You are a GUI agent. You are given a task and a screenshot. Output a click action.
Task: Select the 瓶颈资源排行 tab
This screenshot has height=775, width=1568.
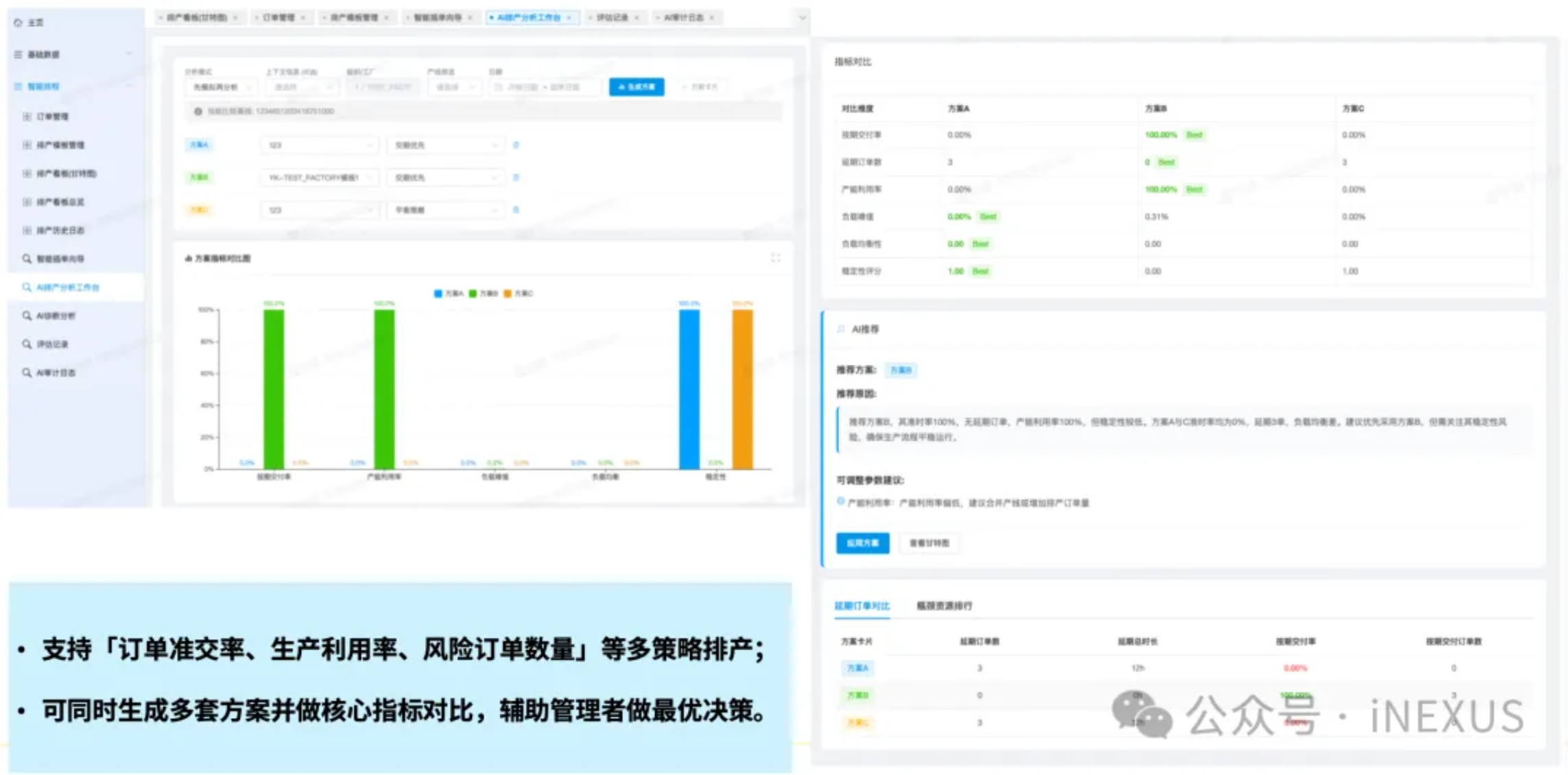(x=945, y=606)
